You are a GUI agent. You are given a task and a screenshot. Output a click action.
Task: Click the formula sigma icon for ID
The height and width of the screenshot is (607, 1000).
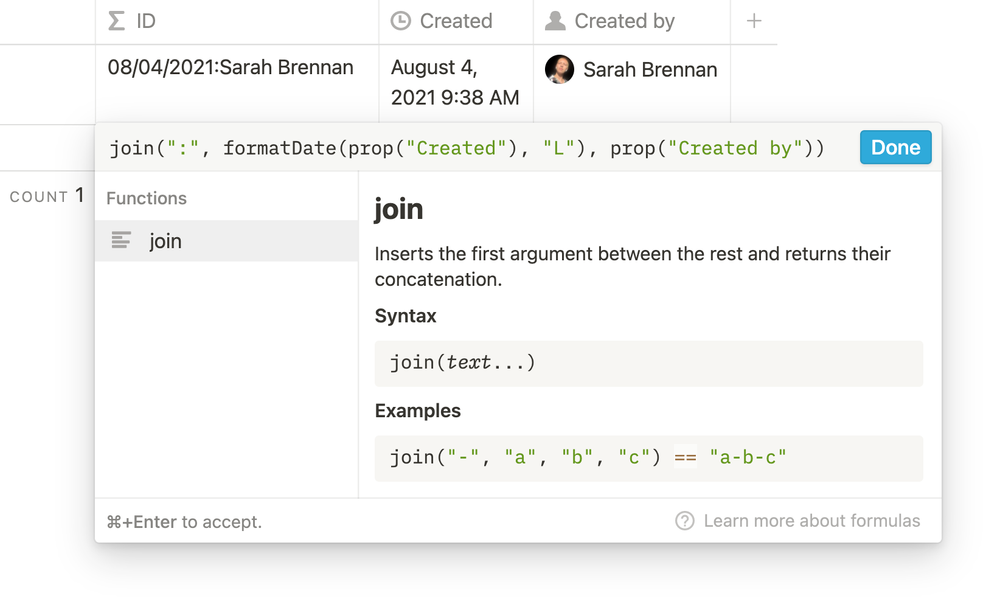pyautogui.click(x=117, y=21)
